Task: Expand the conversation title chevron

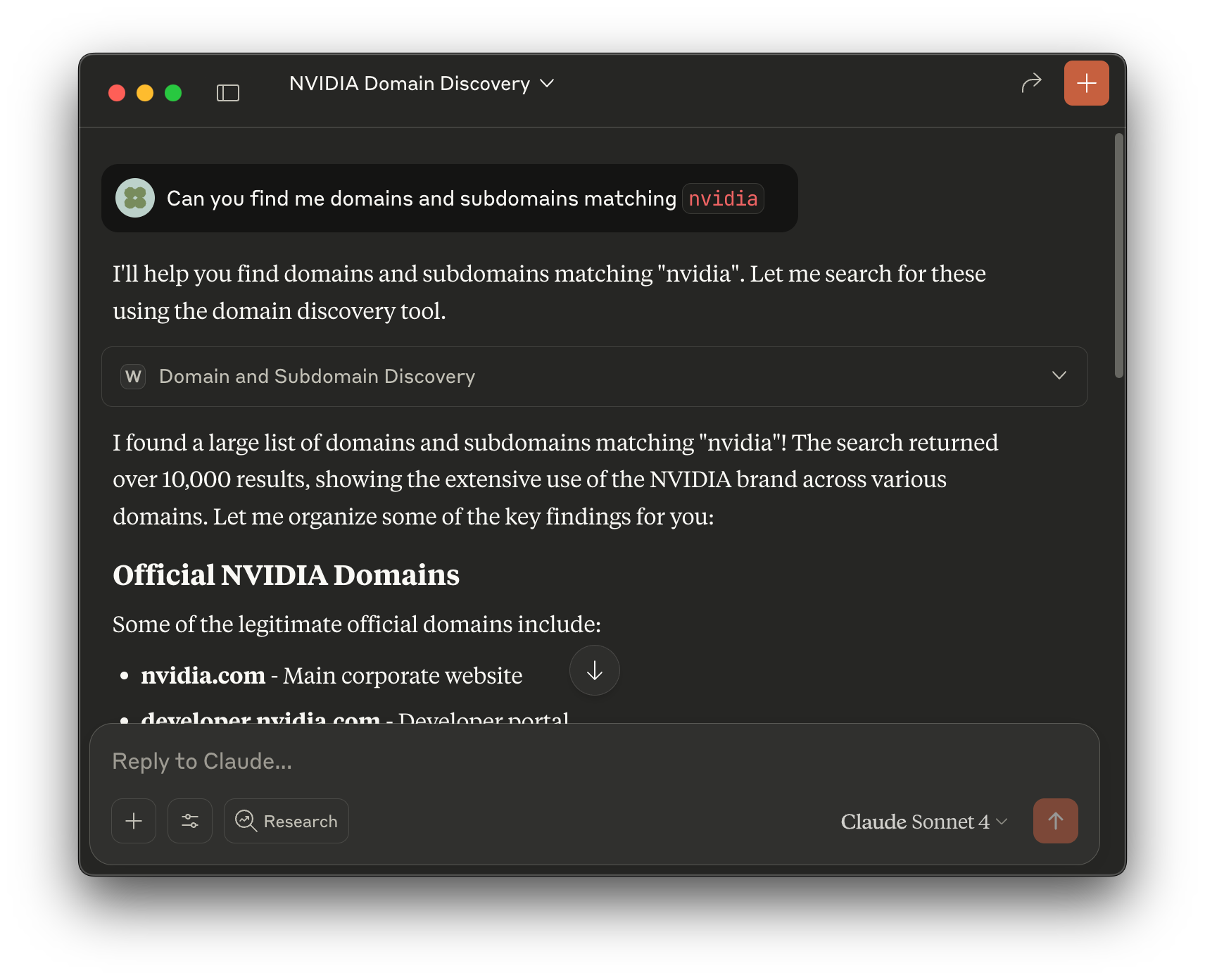Action: (548, 84)
